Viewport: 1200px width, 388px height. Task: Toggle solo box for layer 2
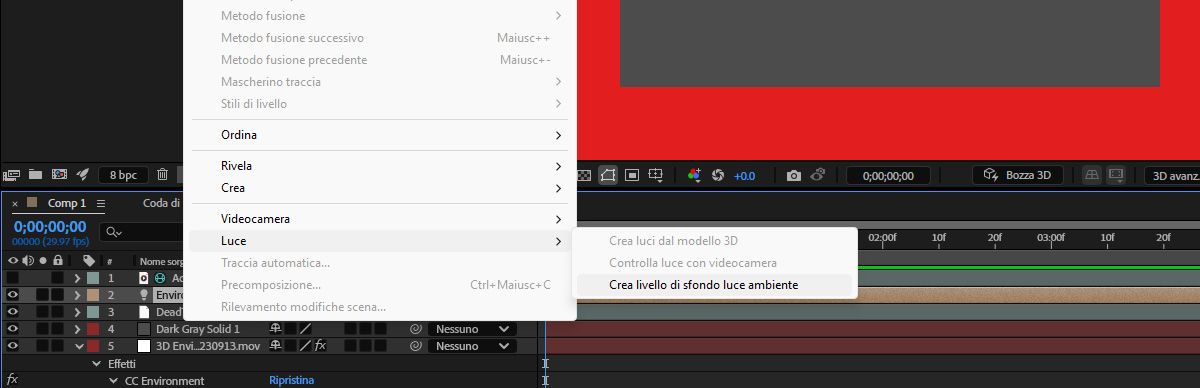tap(42, 295)
